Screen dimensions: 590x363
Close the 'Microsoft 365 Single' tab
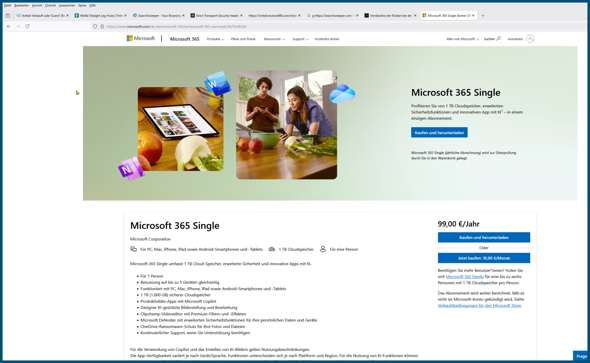tap(473, 15)
